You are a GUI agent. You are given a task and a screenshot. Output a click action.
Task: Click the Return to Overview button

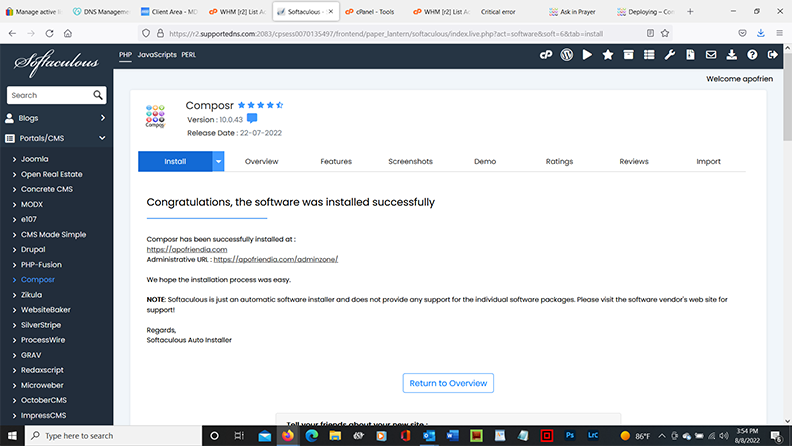pyautogui.click(x=448, y=383)
